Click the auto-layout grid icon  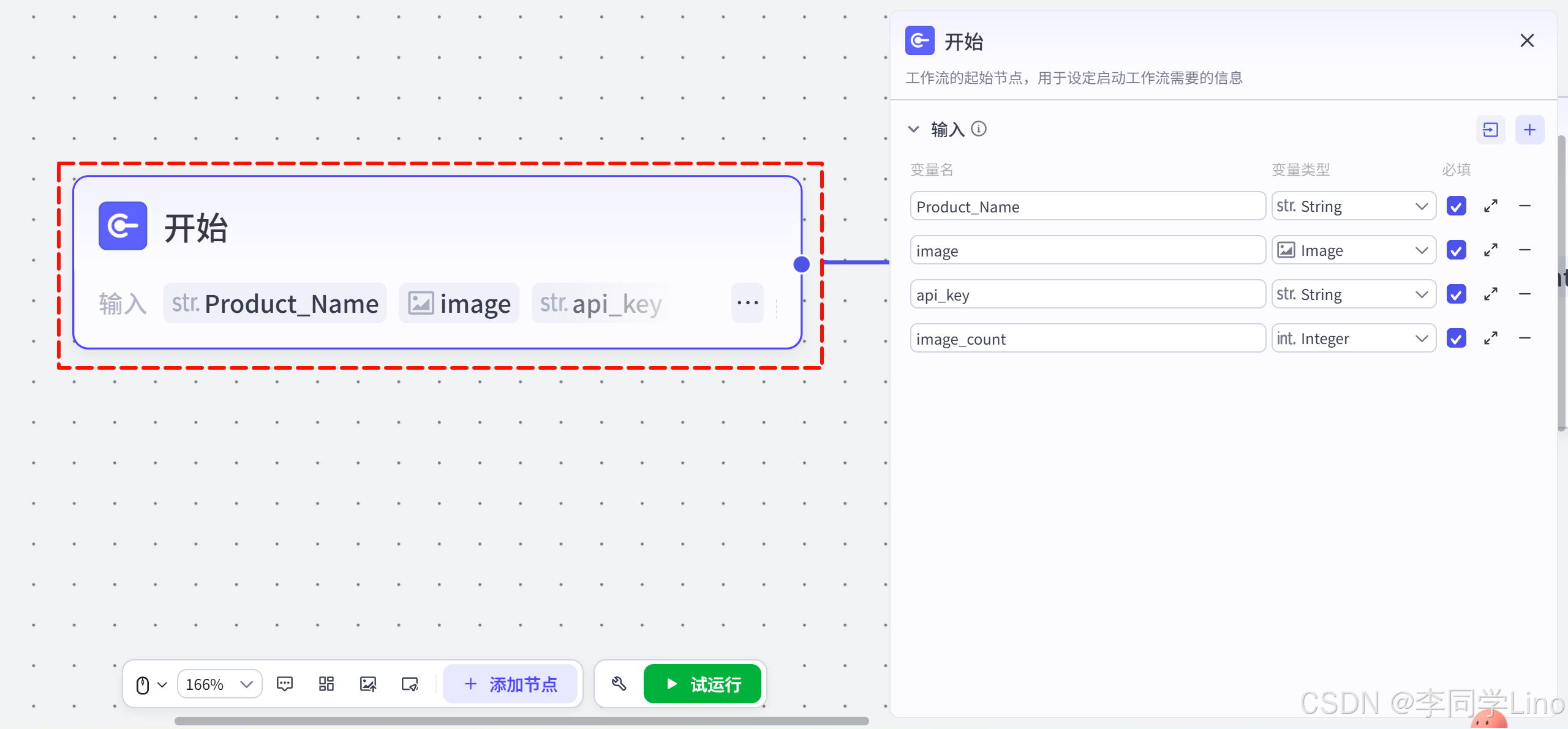point(326,684)
